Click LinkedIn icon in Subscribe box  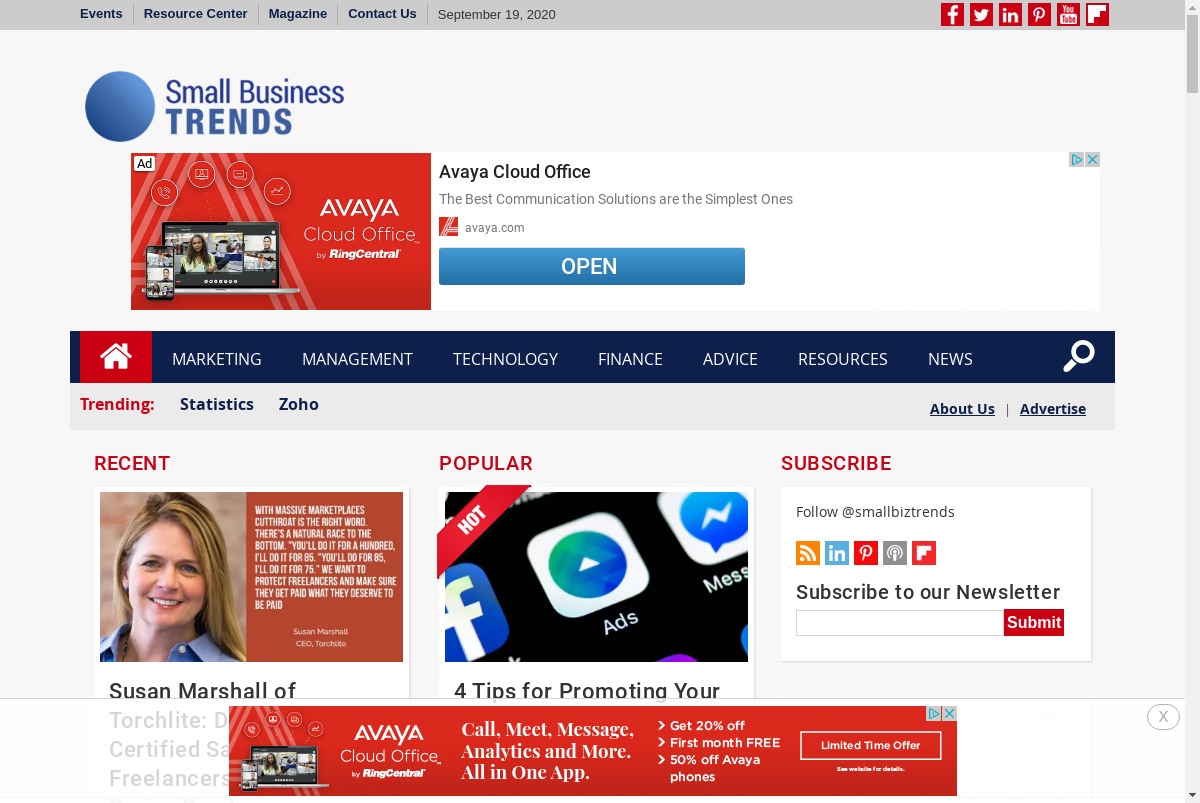pos(837,553)
